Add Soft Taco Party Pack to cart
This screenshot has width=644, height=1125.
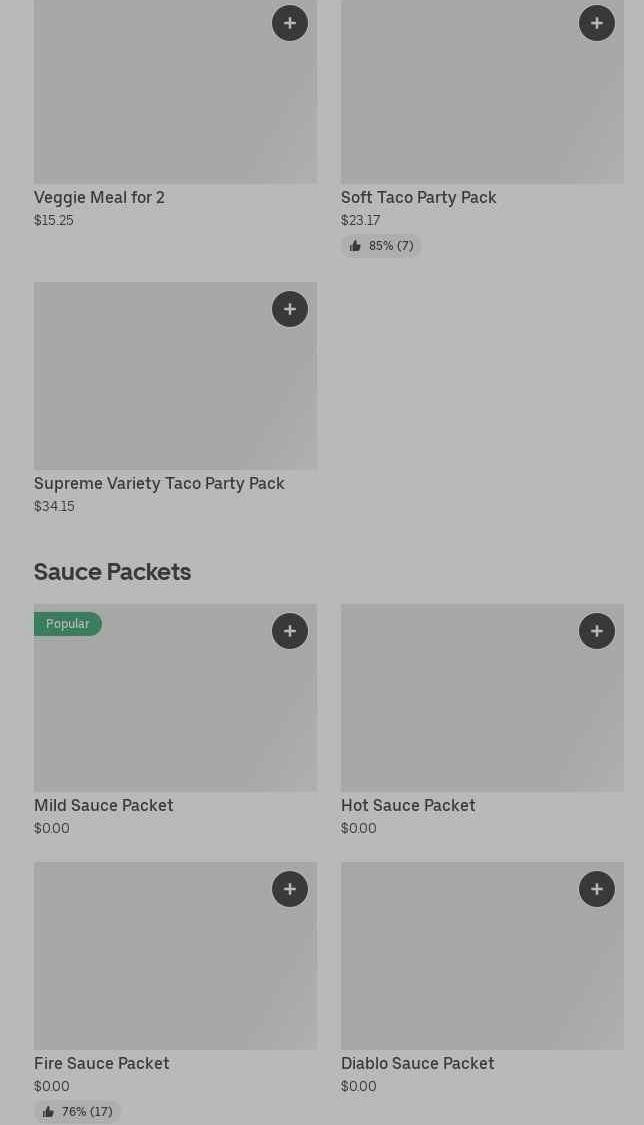click(x=597, y=23)
